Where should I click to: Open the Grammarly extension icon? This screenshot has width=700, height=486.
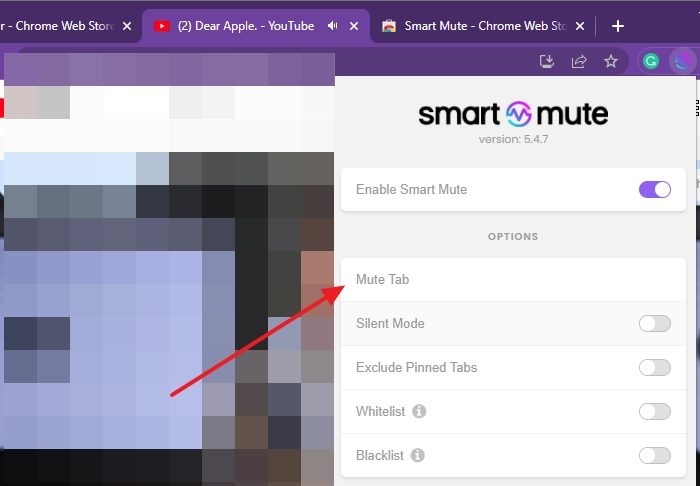point(651,61)
